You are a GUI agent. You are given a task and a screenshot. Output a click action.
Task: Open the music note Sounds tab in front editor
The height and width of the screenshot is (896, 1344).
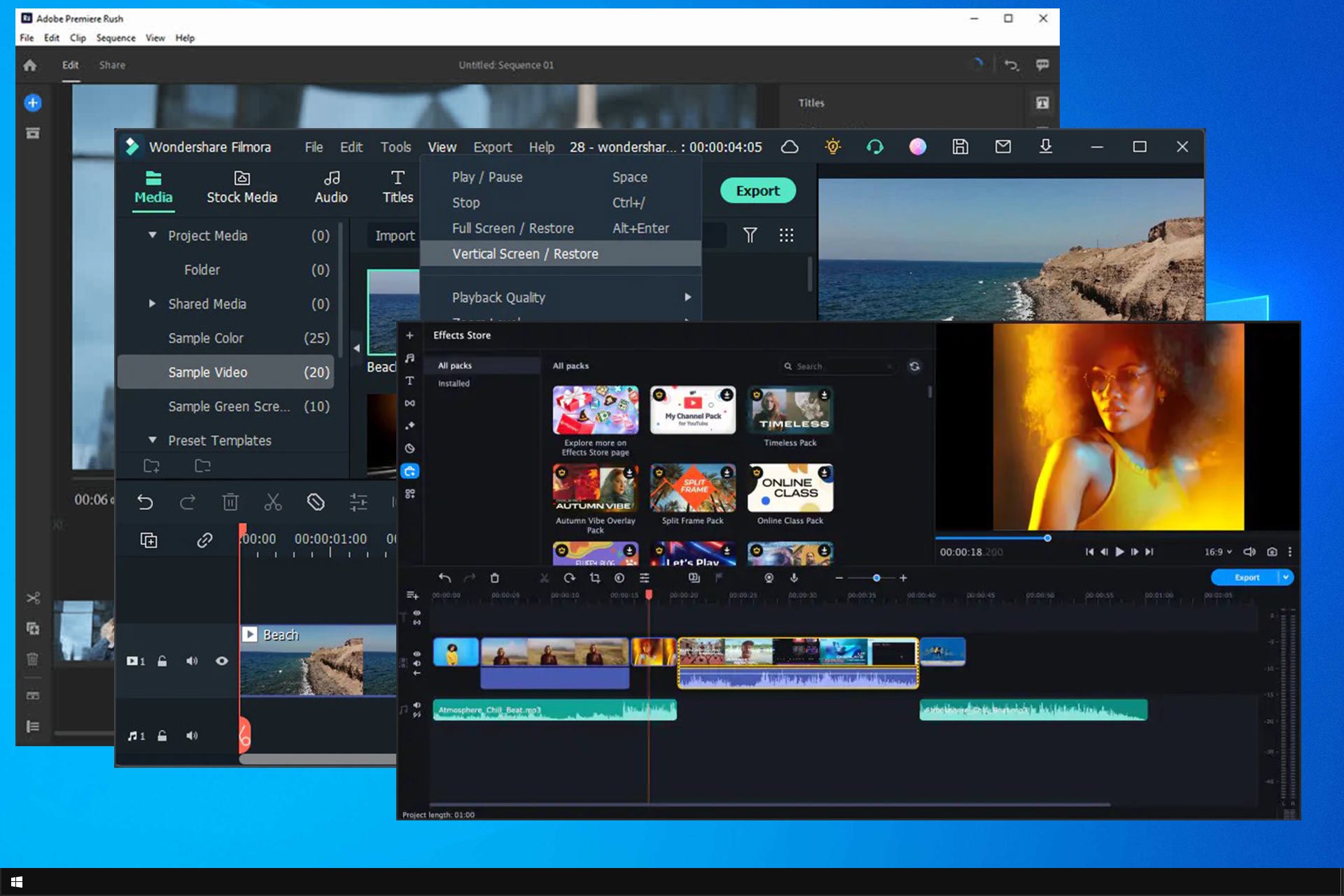pos(410,358)
